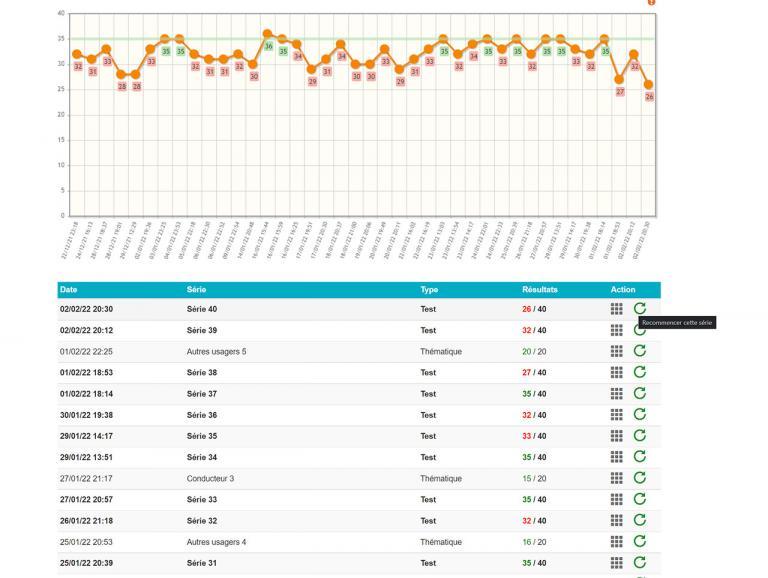Click the chart data point labeled 27
The width and height of the screenshot is (768, 578).
[x=620, y=80]
